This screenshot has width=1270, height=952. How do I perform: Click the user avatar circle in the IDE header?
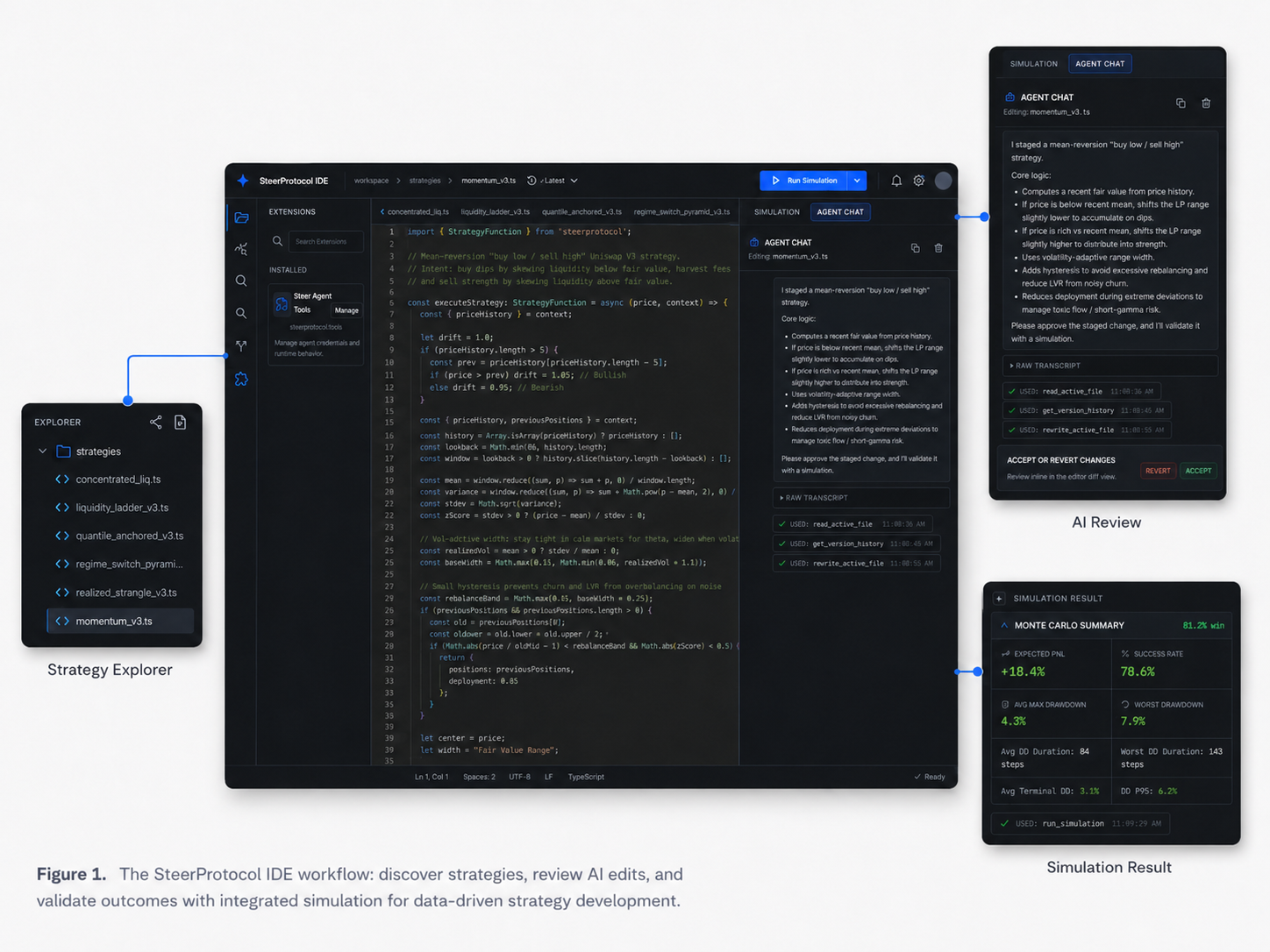click(x=943, y=181)
